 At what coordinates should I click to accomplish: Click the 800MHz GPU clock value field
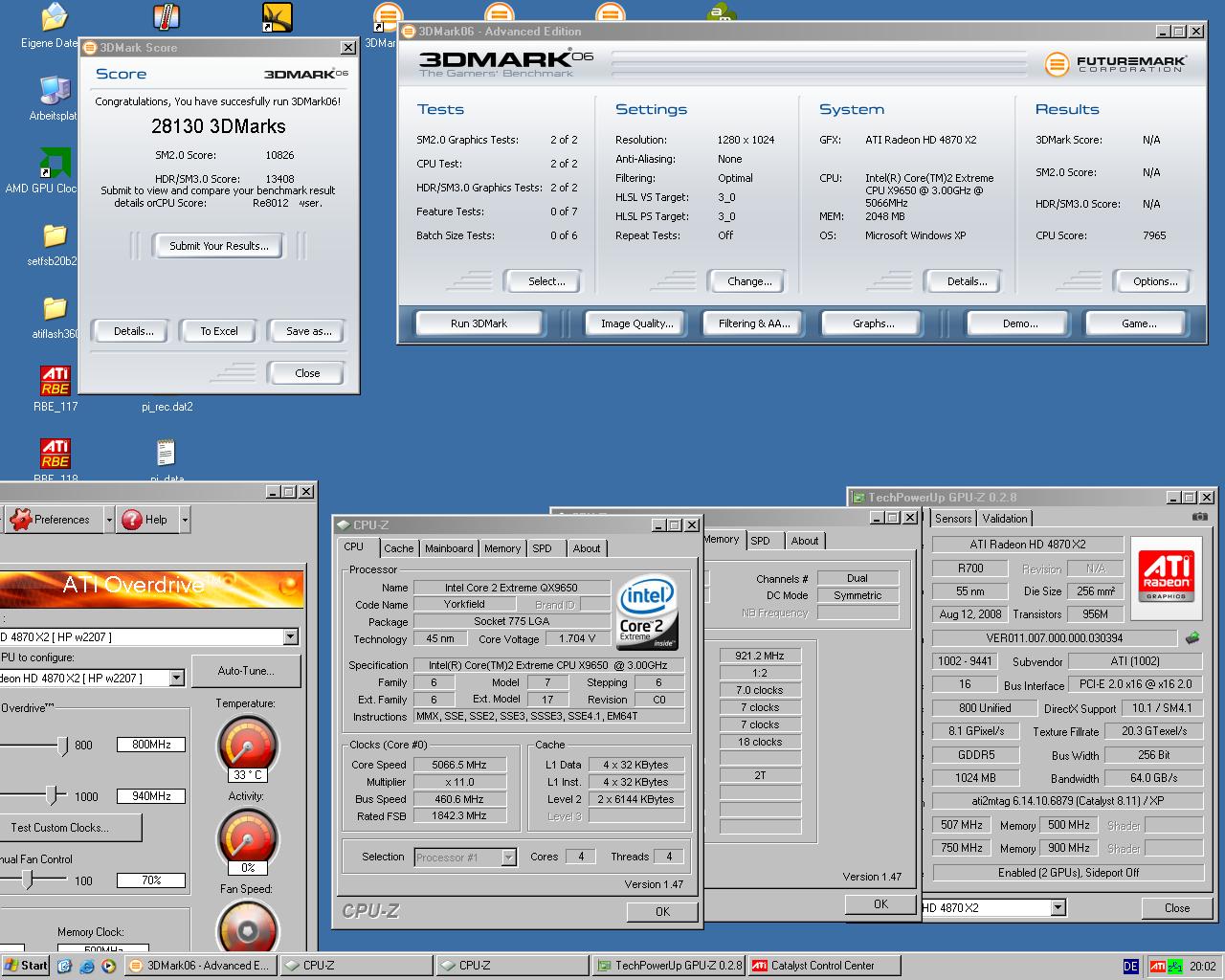151,745
